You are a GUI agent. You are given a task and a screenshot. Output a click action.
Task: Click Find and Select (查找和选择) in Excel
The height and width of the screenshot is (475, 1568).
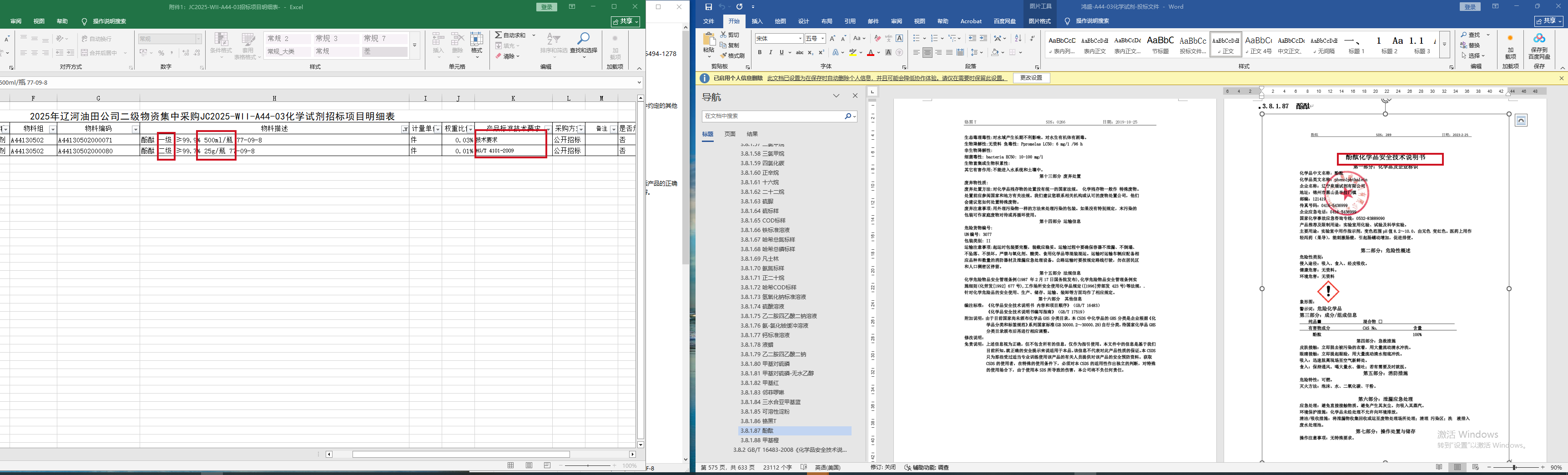click(583, 43)
